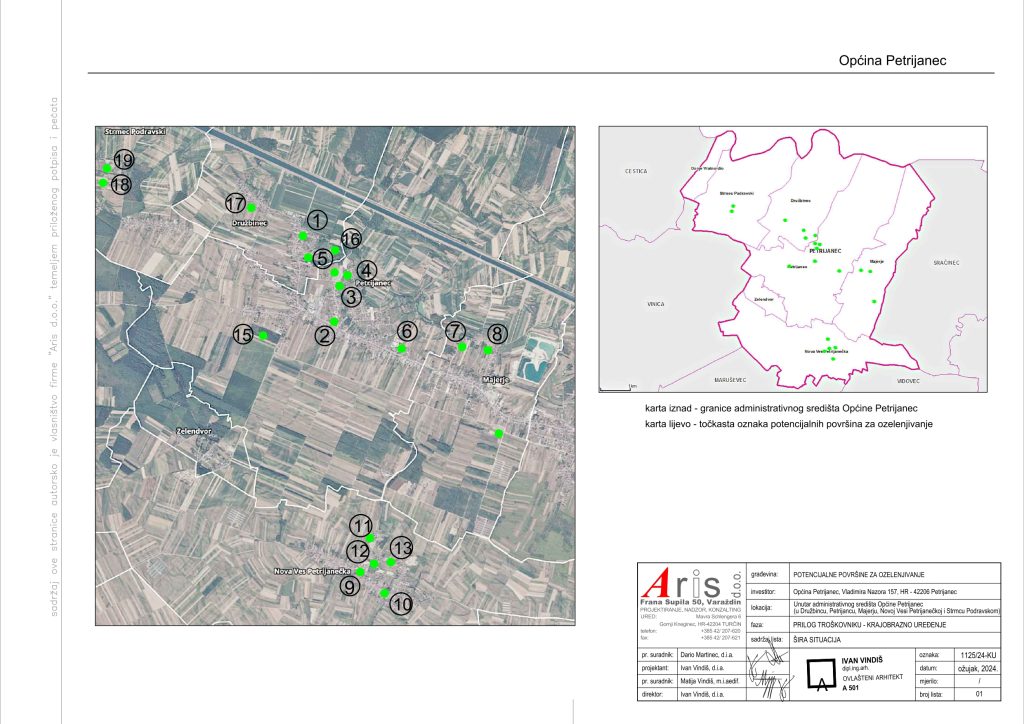Click PETRIJANEC label in the overview map
The height and width of the screenshot is (724, 1024).
(826, 250)
